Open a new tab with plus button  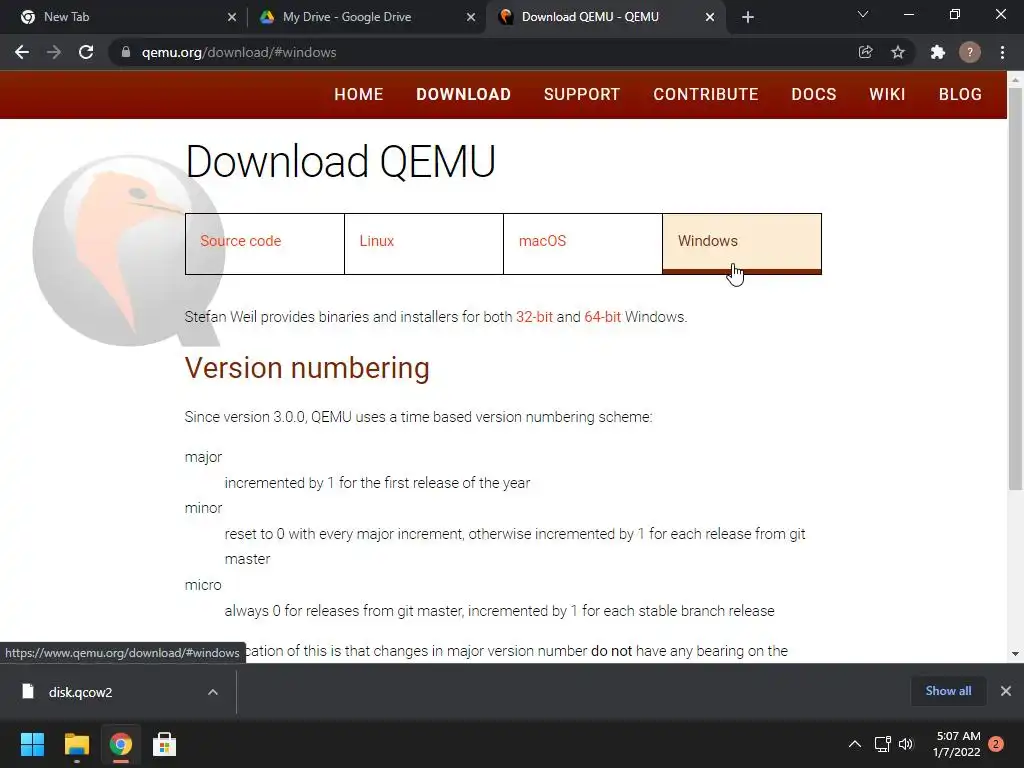pos(748,18)
